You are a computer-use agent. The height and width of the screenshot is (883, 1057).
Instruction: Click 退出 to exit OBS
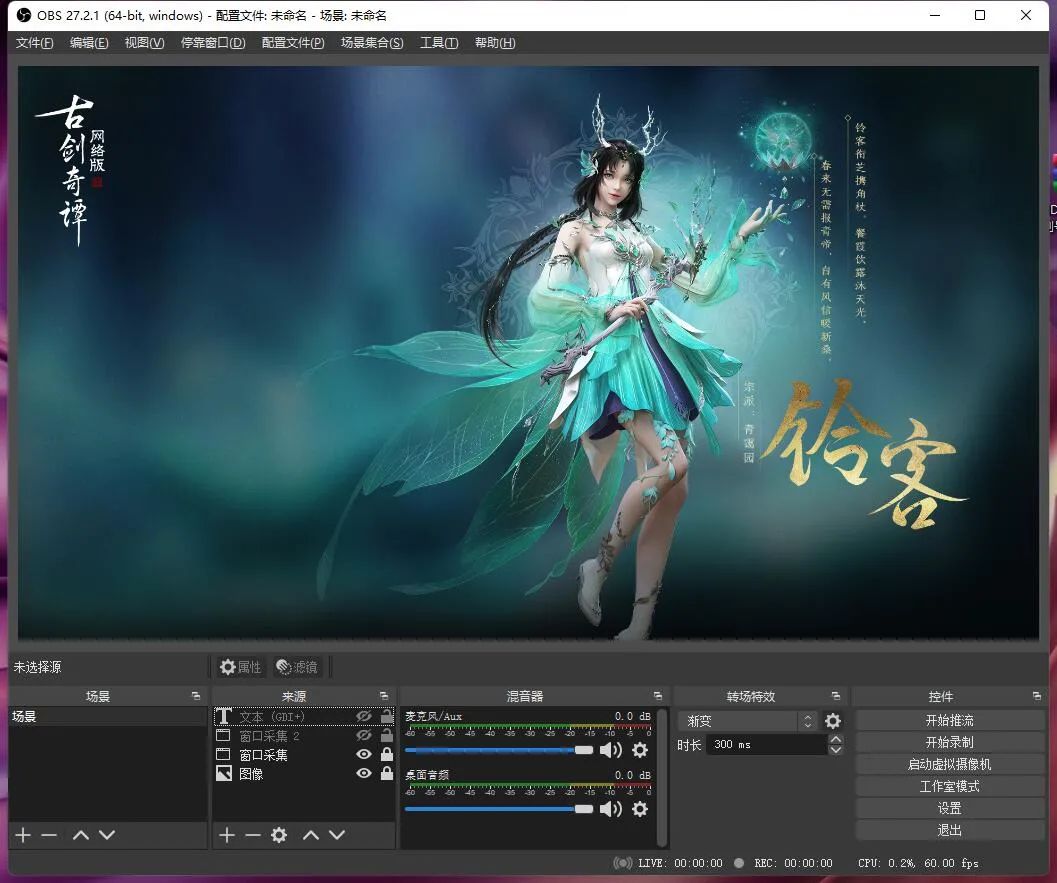(950, 830)
